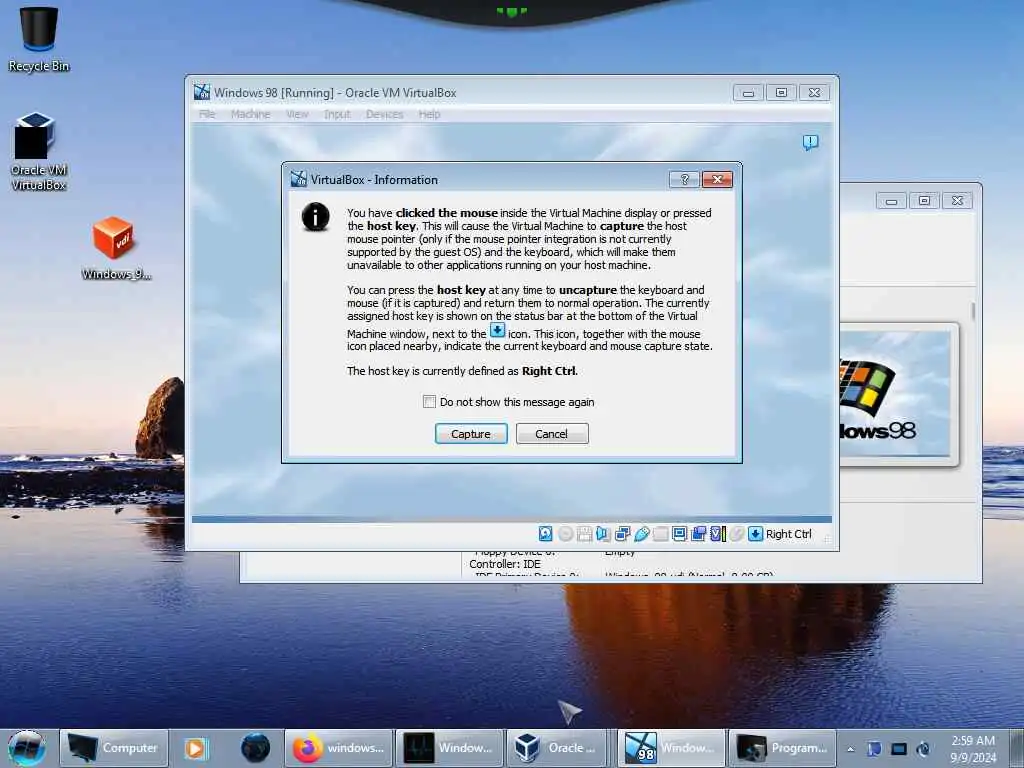
Task: Click the blue notification icon in VM window
Action: pyautogui.click(x=810, y=142)
